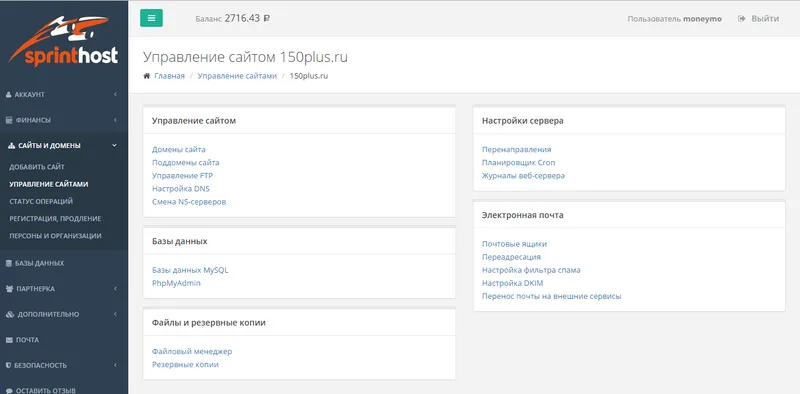Open Почта sidebar menu label
800x394 pixels.
27,340
